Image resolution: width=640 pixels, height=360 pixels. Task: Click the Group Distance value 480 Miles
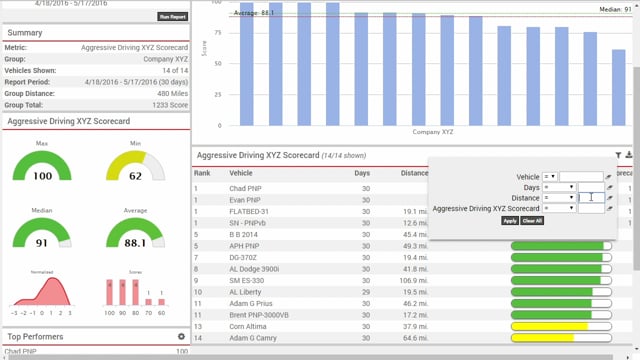click(173, 93)
